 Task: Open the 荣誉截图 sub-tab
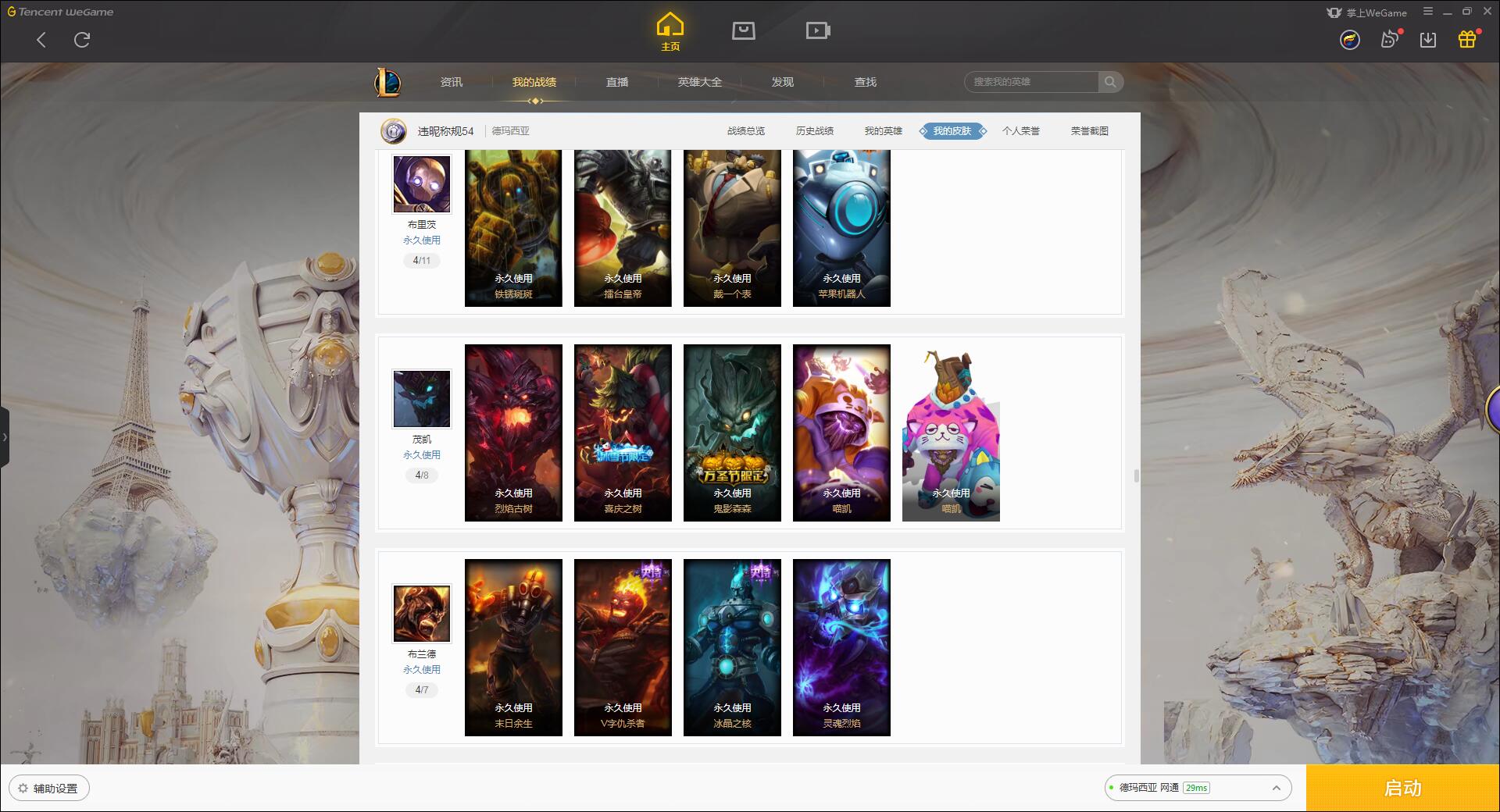(1090, 131)
